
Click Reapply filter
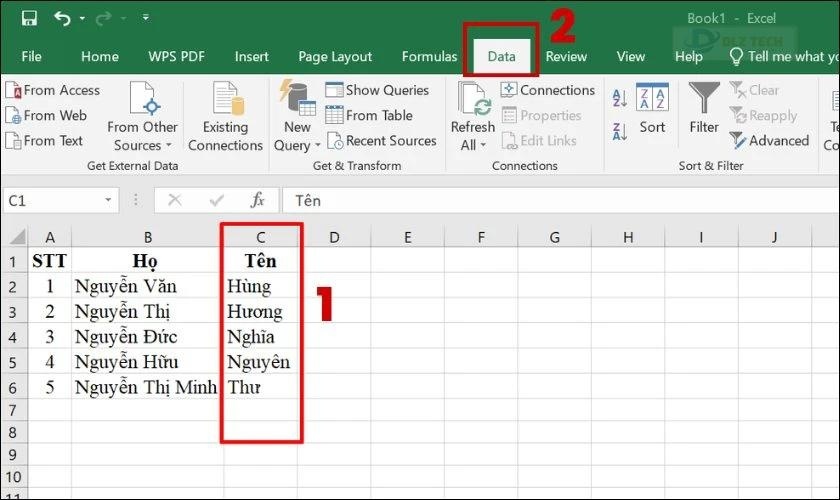(x=763, y=115)
